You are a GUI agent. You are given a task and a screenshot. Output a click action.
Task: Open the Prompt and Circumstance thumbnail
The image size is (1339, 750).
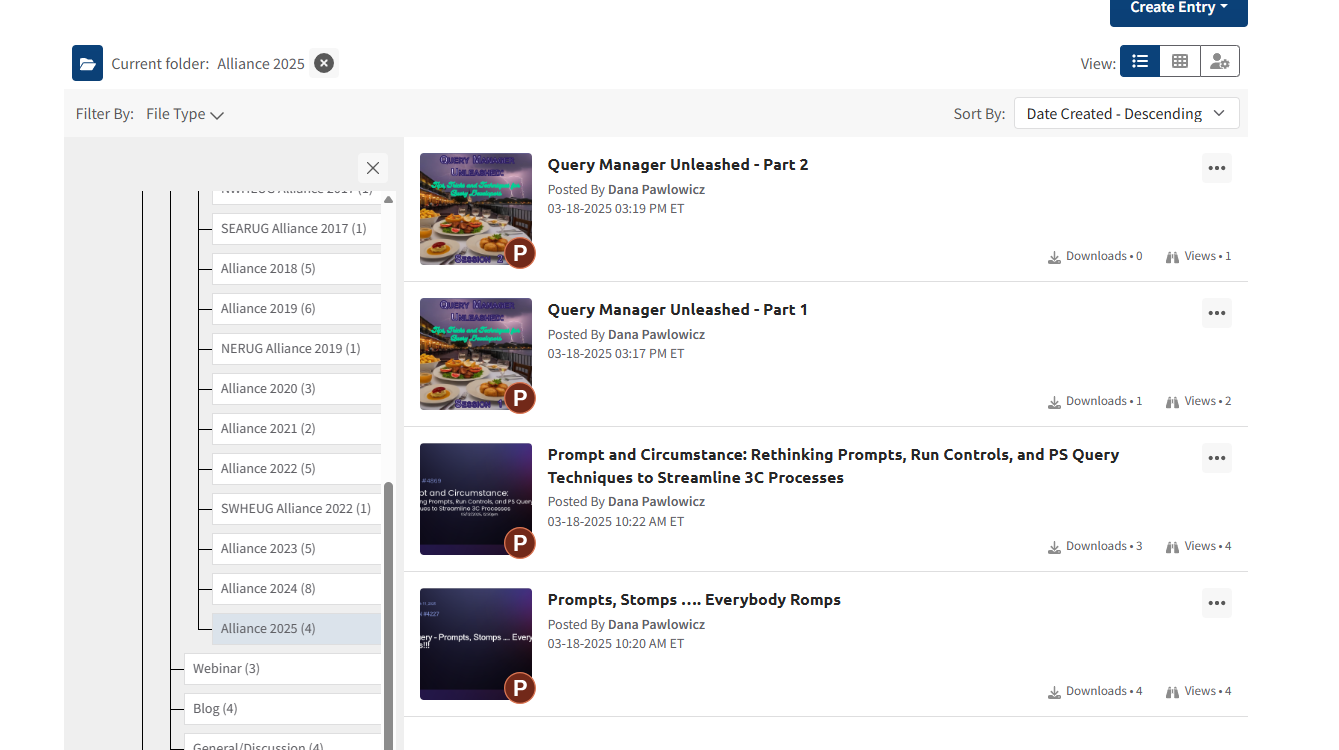[x=476, y=499]
